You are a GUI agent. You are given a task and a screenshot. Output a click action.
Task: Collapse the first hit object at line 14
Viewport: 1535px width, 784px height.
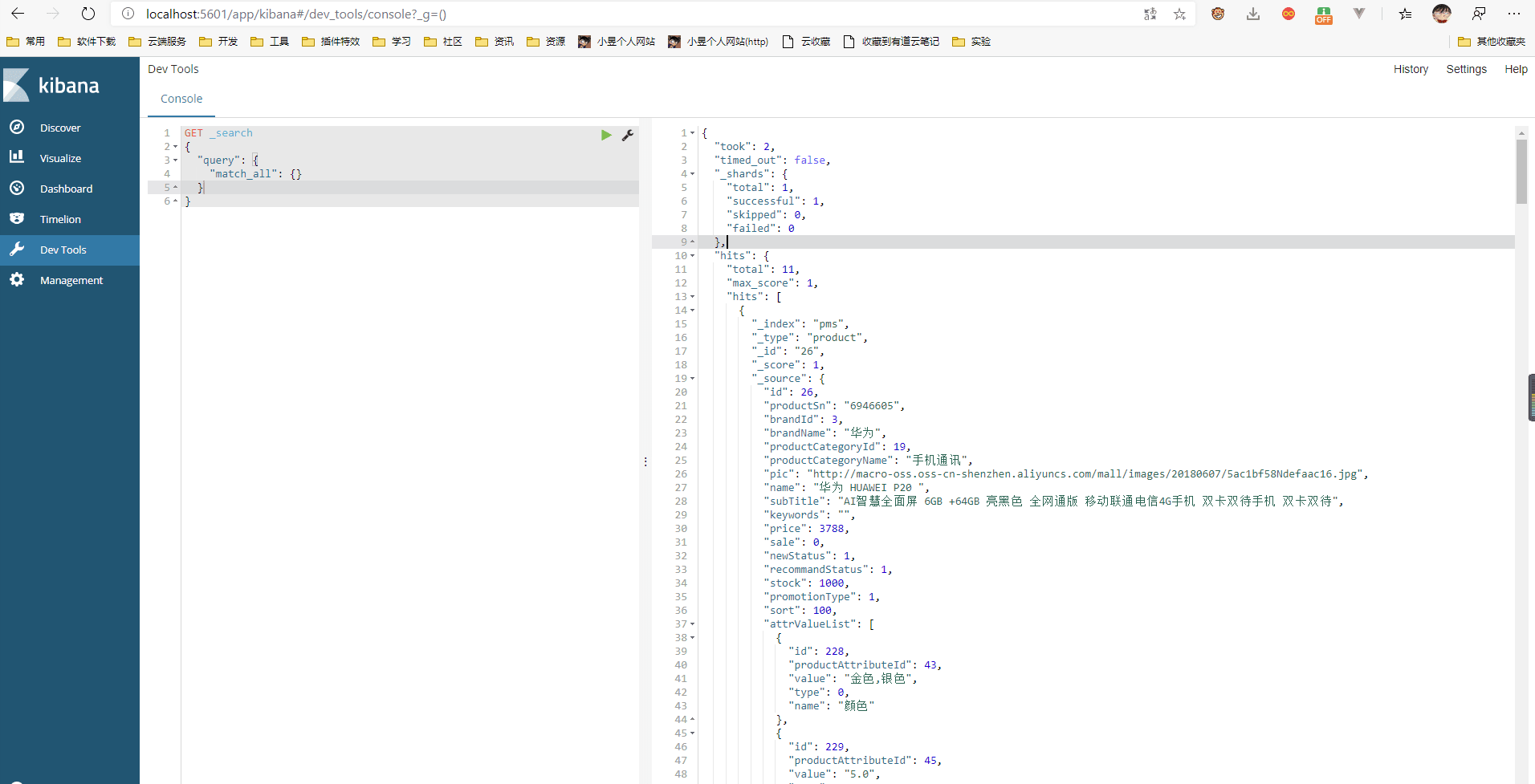coord(692,311)
